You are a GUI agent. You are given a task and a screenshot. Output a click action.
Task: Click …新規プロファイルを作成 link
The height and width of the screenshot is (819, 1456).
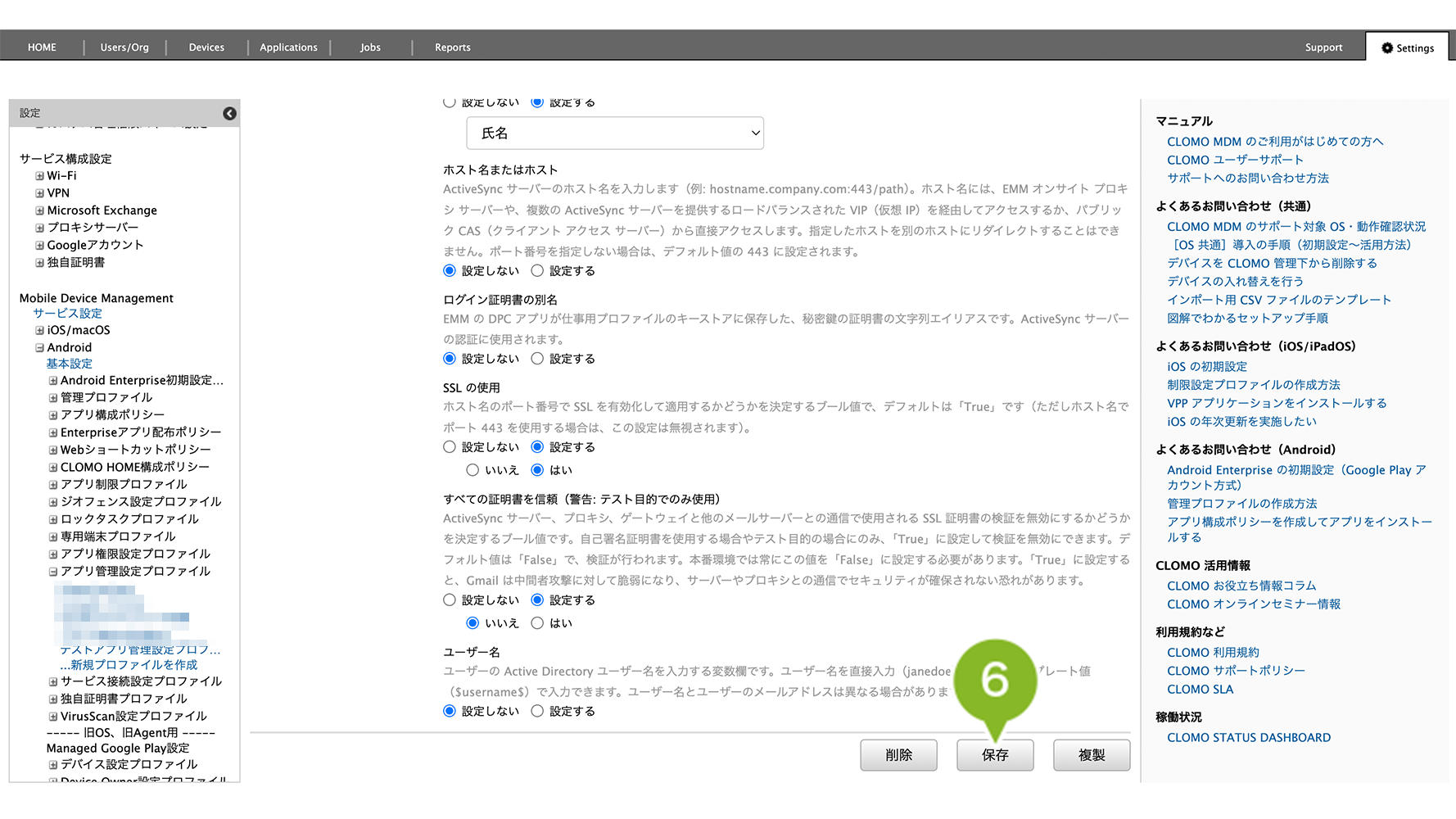coord(129,665)
